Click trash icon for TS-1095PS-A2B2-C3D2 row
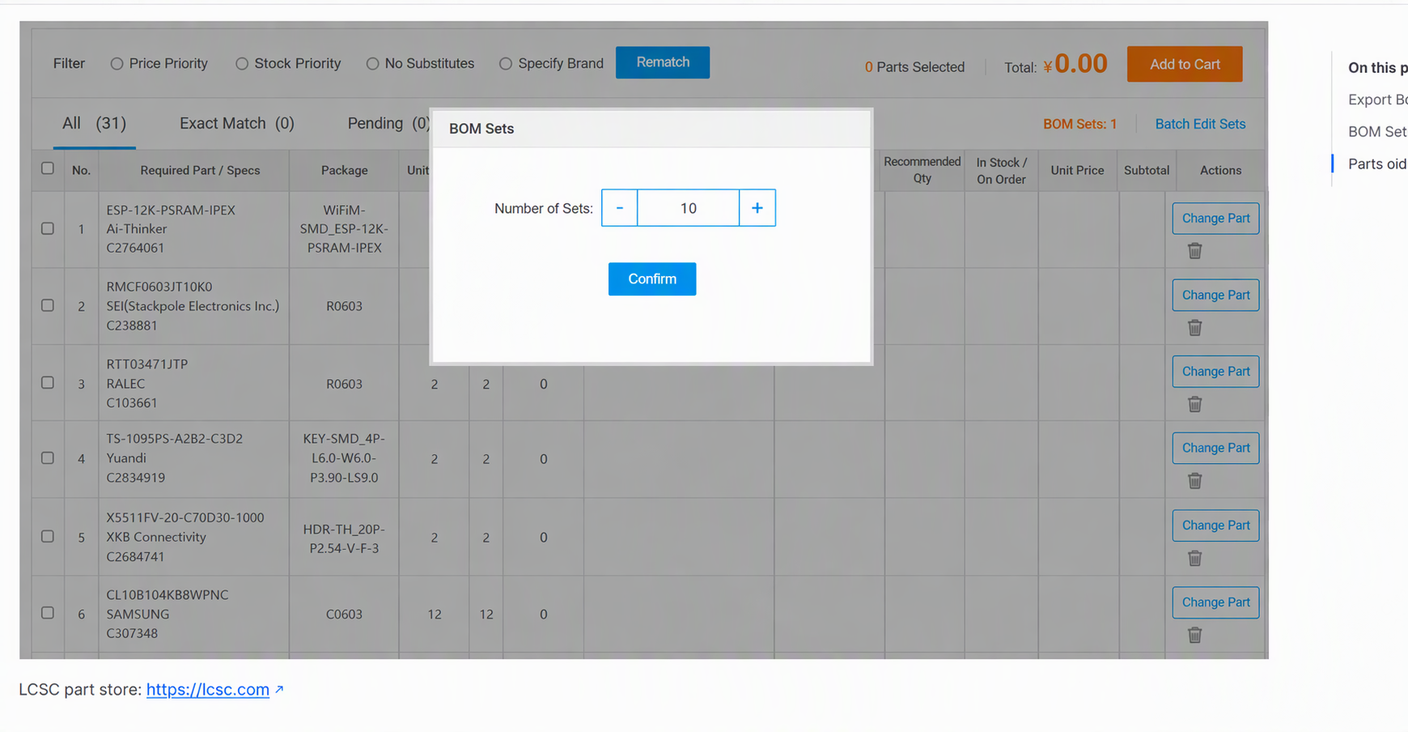 tap(1194, 481)
